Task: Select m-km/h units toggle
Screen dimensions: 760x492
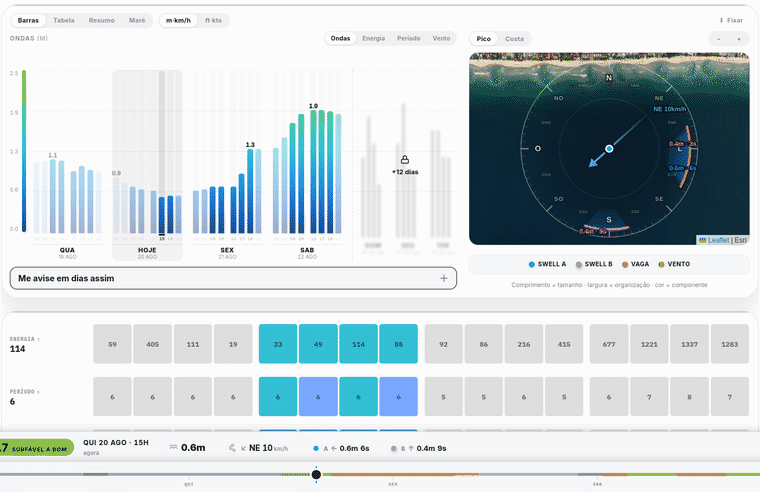Action: tap(178, 20)
